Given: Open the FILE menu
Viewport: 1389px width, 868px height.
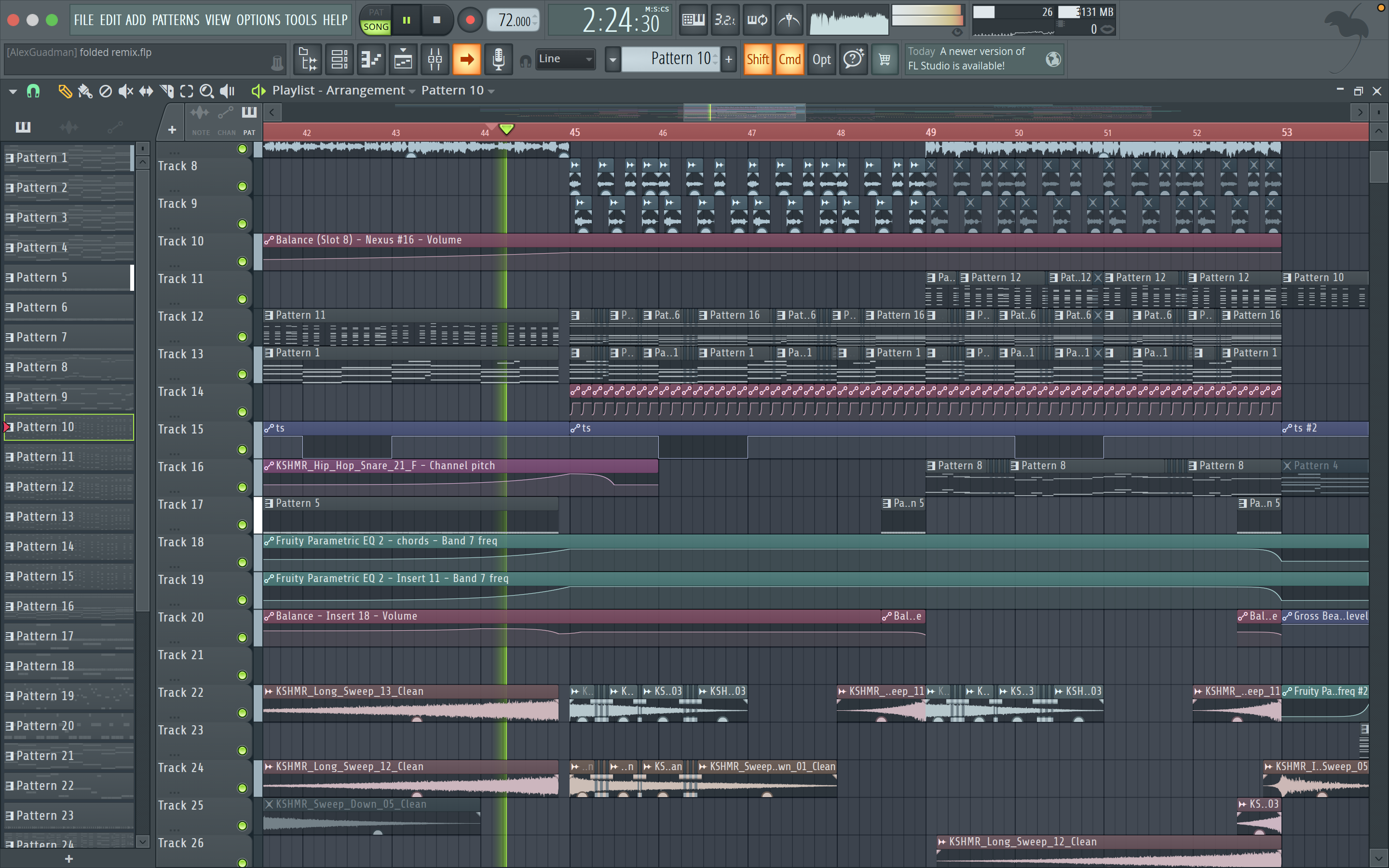Looking at the screenshot, I should [x=84, y=20].
